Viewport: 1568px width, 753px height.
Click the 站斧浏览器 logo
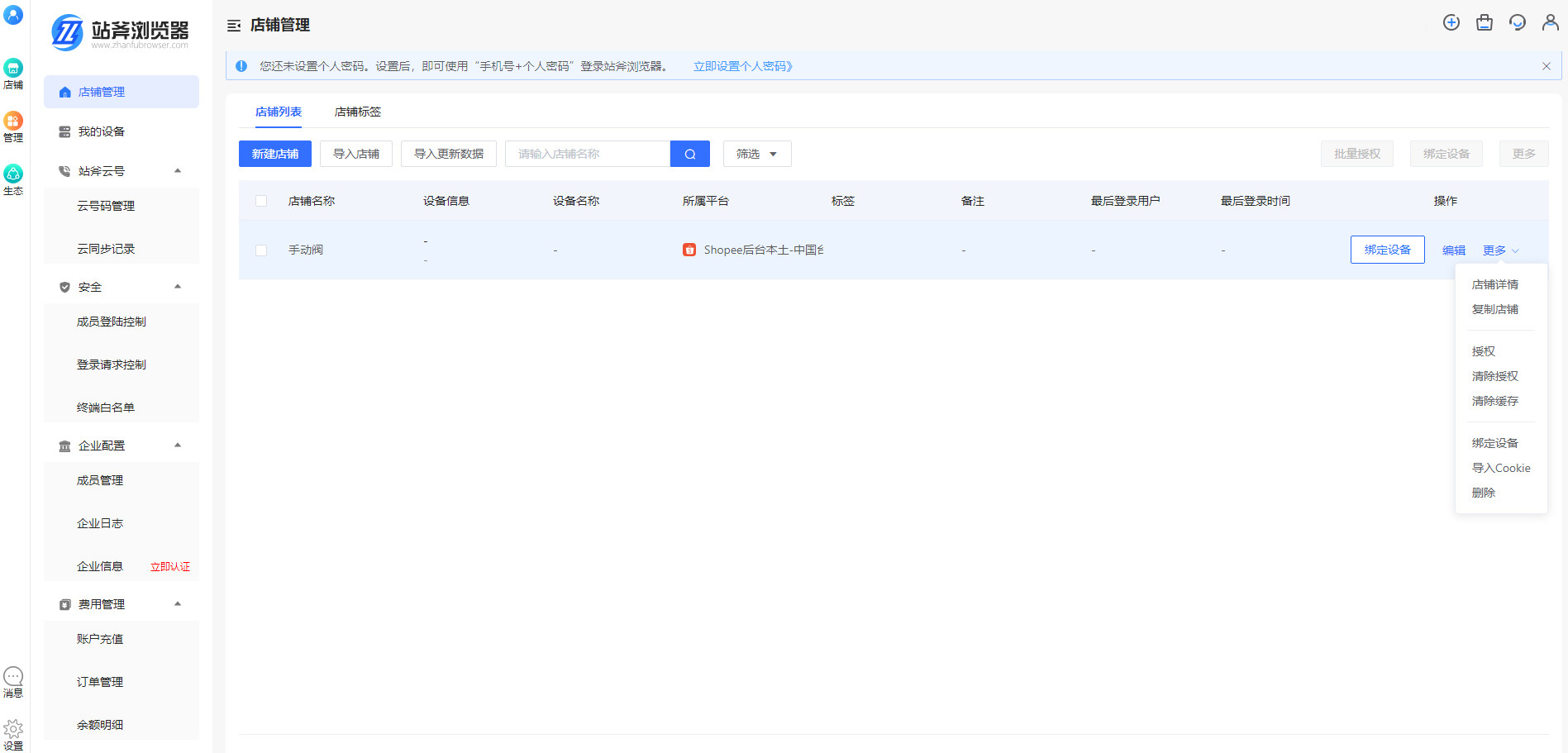[120, 32]
